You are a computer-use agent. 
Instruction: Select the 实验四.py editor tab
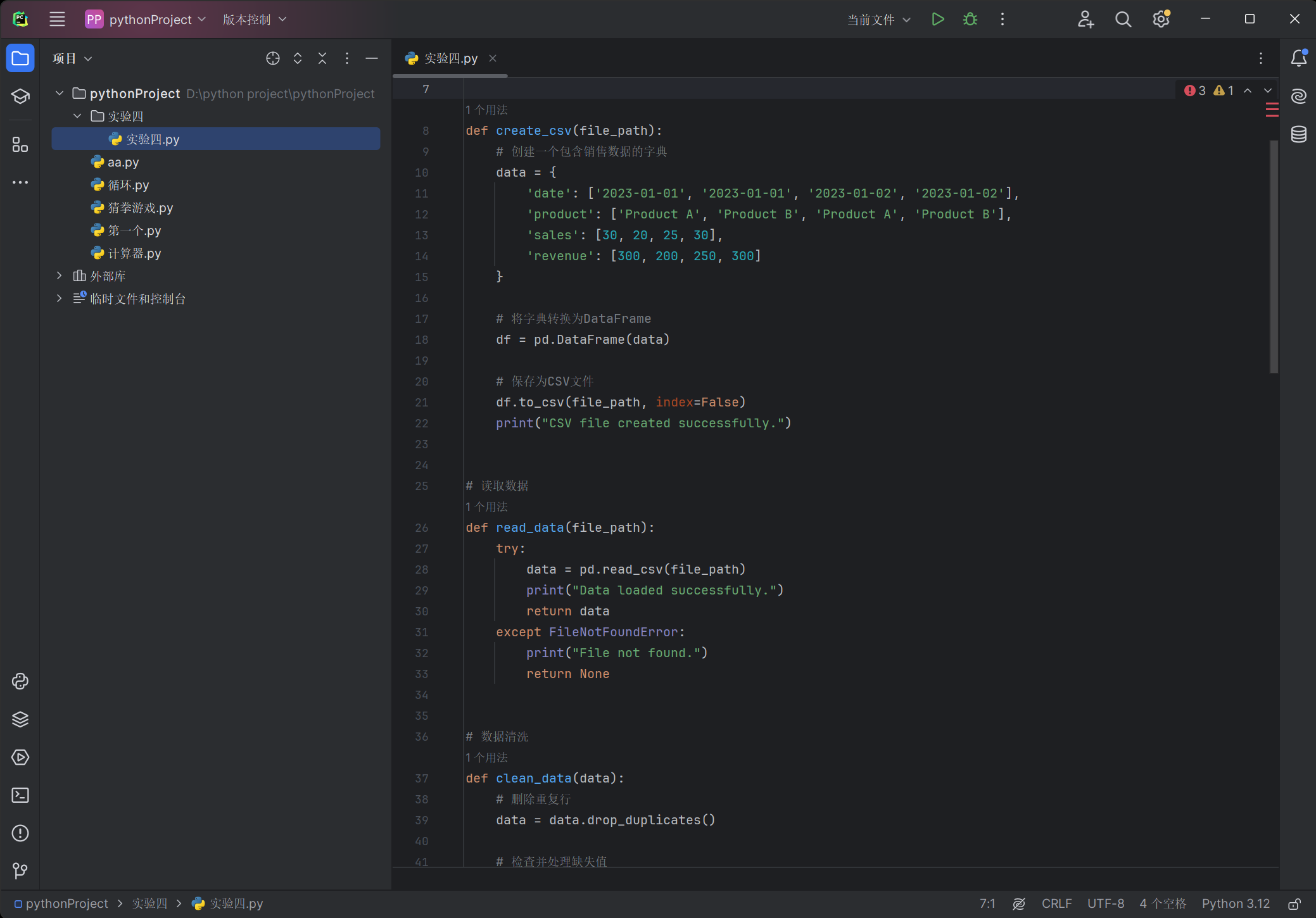(x=450, y=58)
